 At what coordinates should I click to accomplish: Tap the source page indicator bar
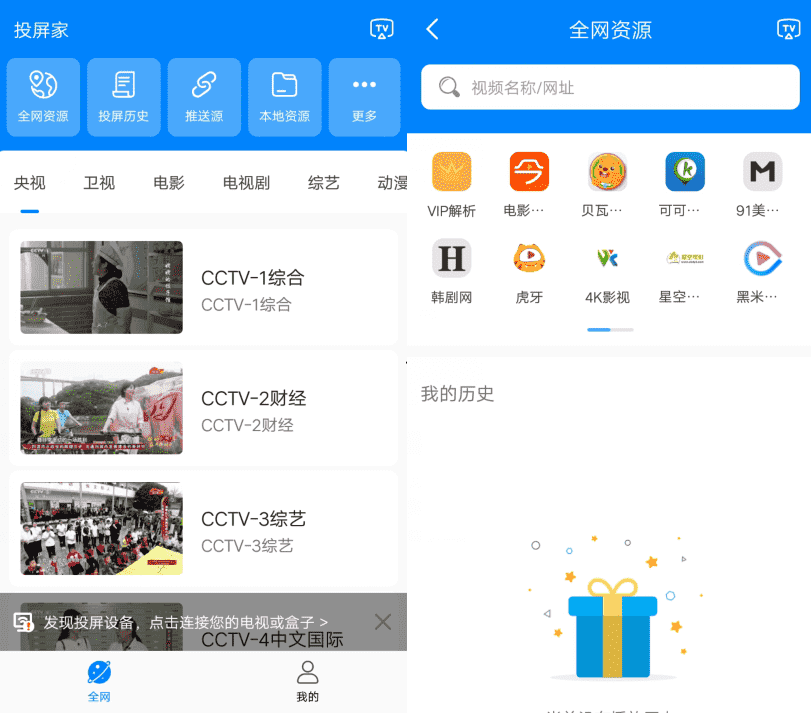click(x=610, y=329)
